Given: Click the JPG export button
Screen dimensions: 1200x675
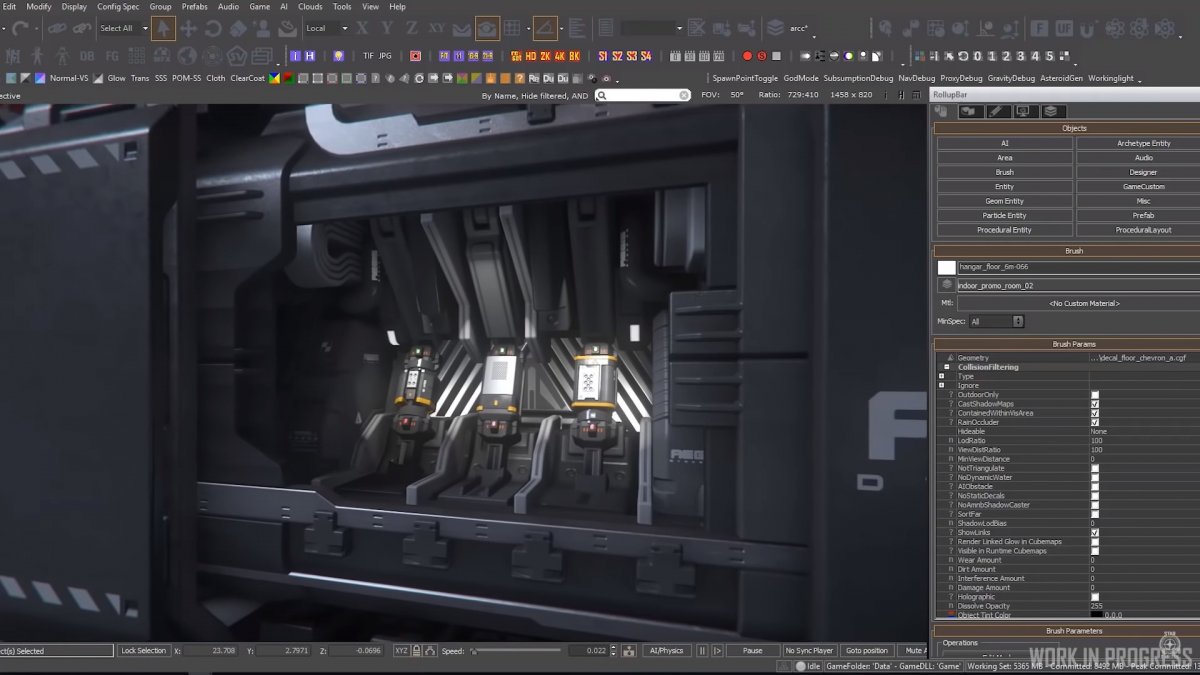Looking at the screenshot, I should pos(385,56).
